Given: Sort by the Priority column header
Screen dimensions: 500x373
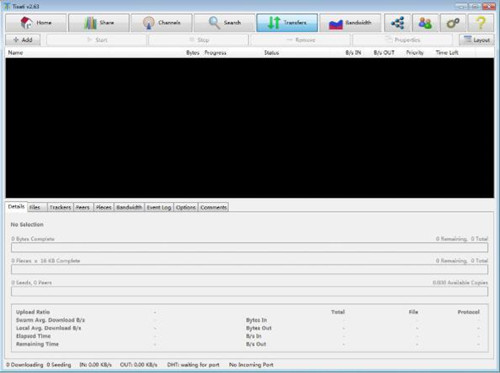Looking at the screenshot, I should coord(415,53).
